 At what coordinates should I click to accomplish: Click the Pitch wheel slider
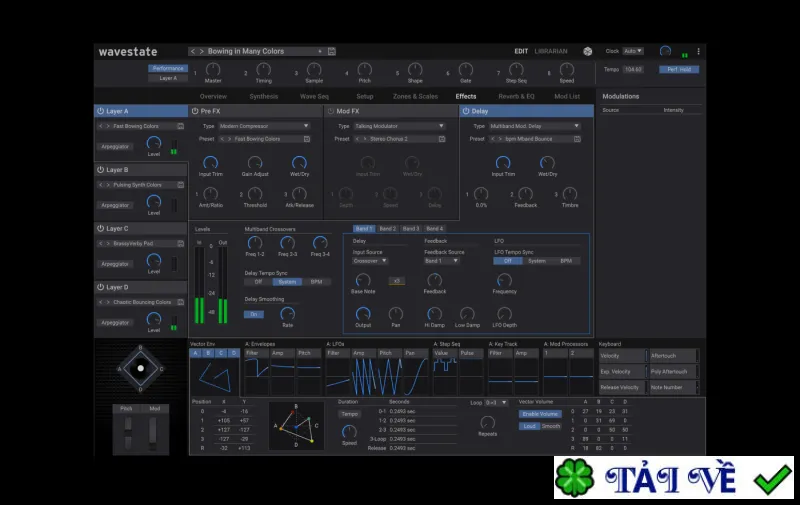tap(128, 433)
